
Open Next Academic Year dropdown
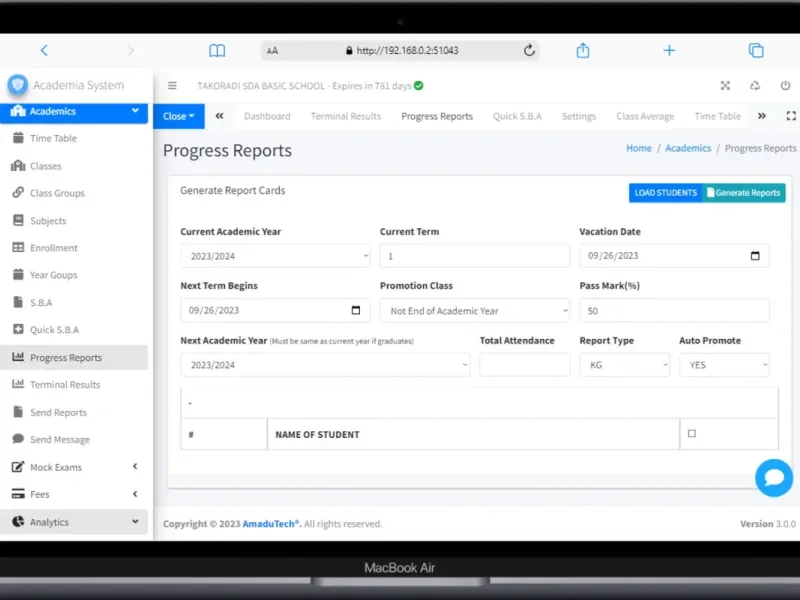325,365
